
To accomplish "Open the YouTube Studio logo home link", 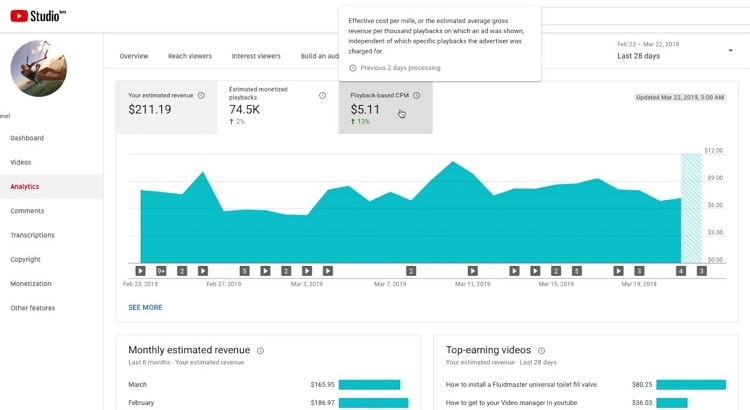I will click(x=38, y=16).
